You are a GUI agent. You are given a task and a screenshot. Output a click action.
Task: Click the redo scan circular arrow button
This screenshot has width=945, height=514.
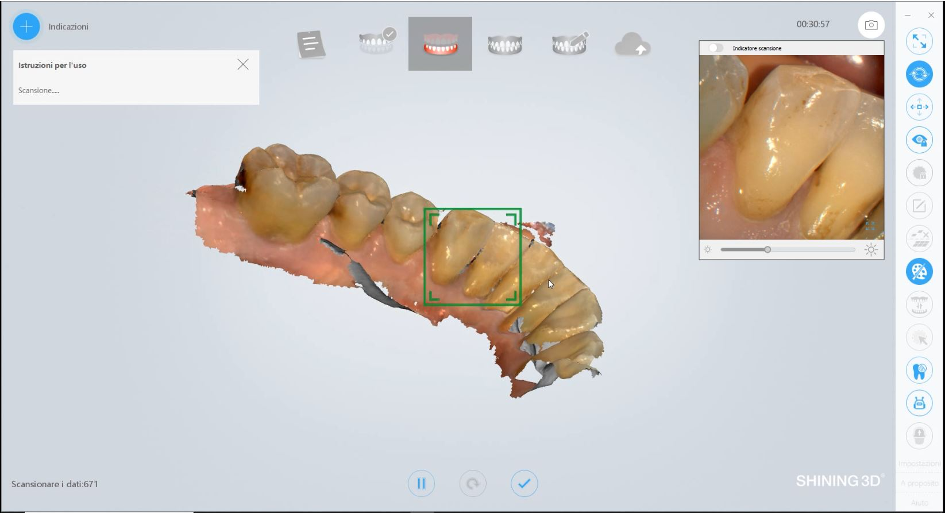tap(472, 483)
